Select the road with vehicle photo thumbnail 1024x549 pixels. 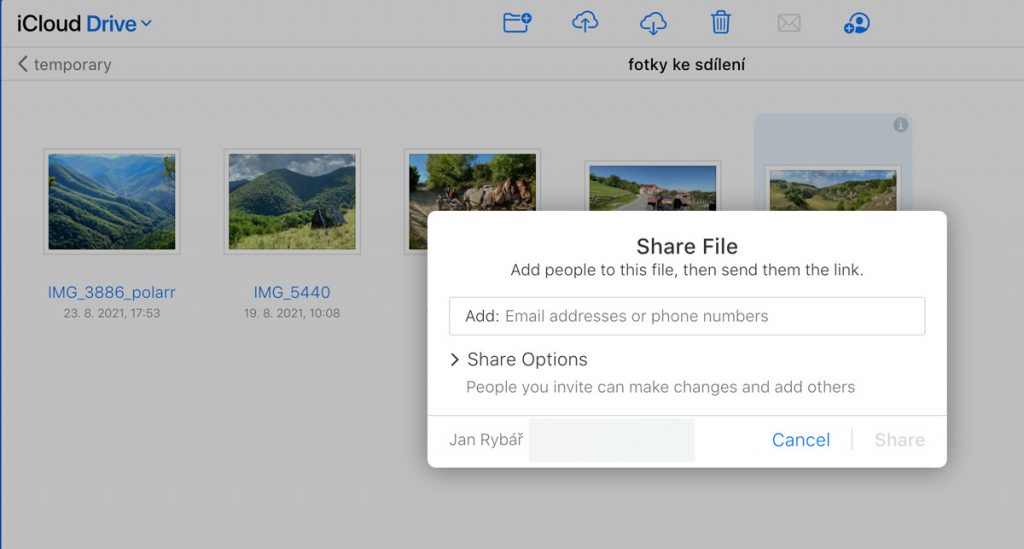650,188
